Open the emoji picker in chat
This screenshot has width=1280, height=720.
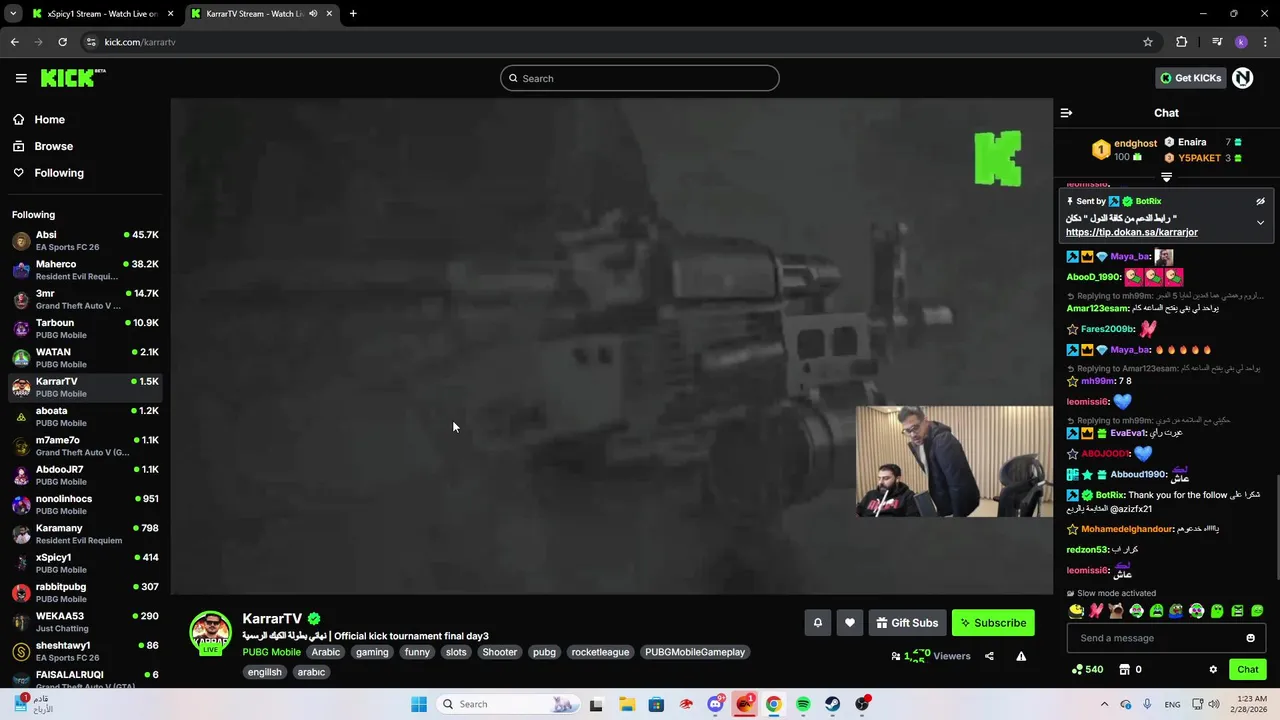tap(1250, 638)
